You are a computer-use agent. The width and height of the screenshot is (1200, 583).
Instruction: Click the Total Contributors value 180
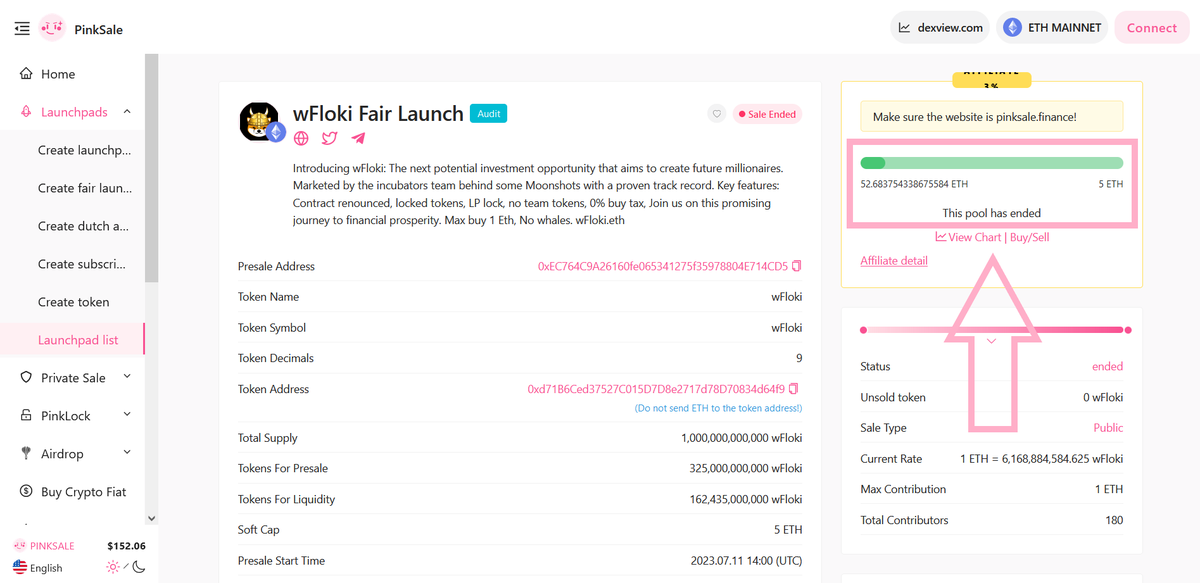1113,520
